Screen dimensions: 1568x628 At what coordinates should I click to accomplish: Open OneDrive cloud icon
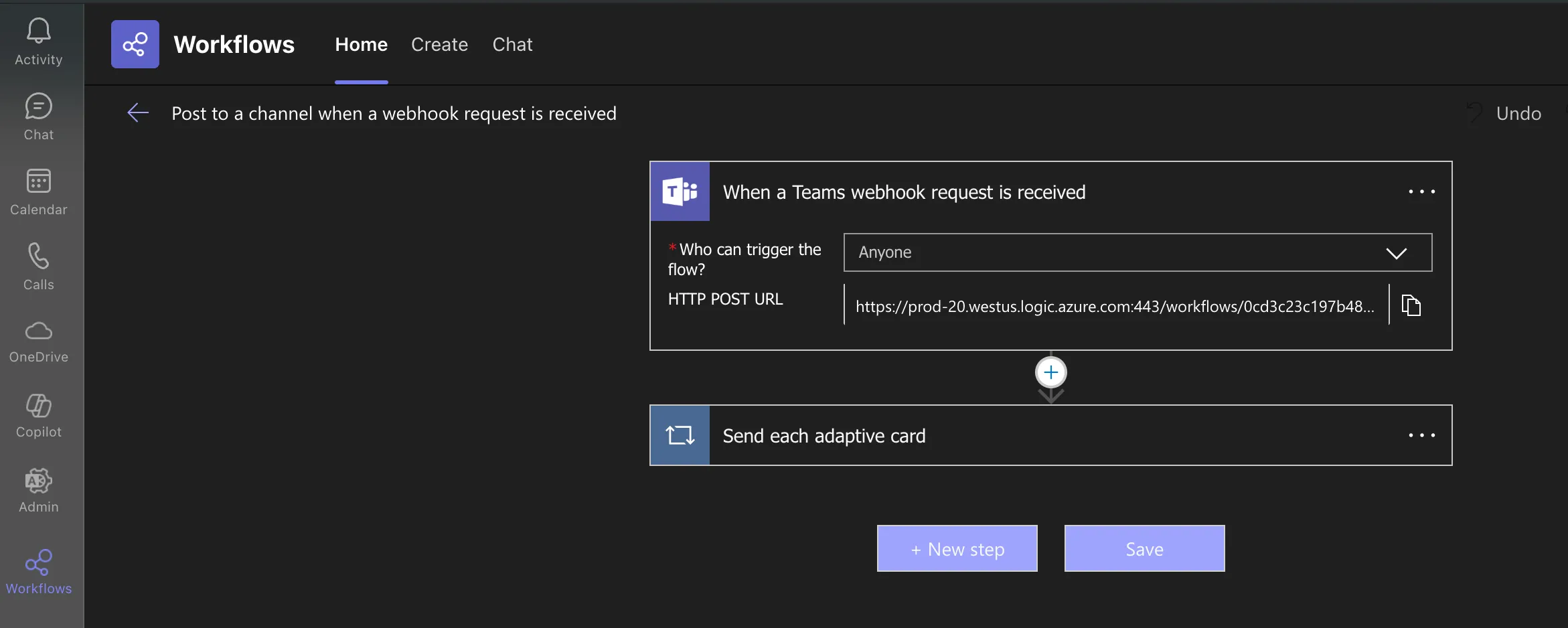(x=39, y=341)
